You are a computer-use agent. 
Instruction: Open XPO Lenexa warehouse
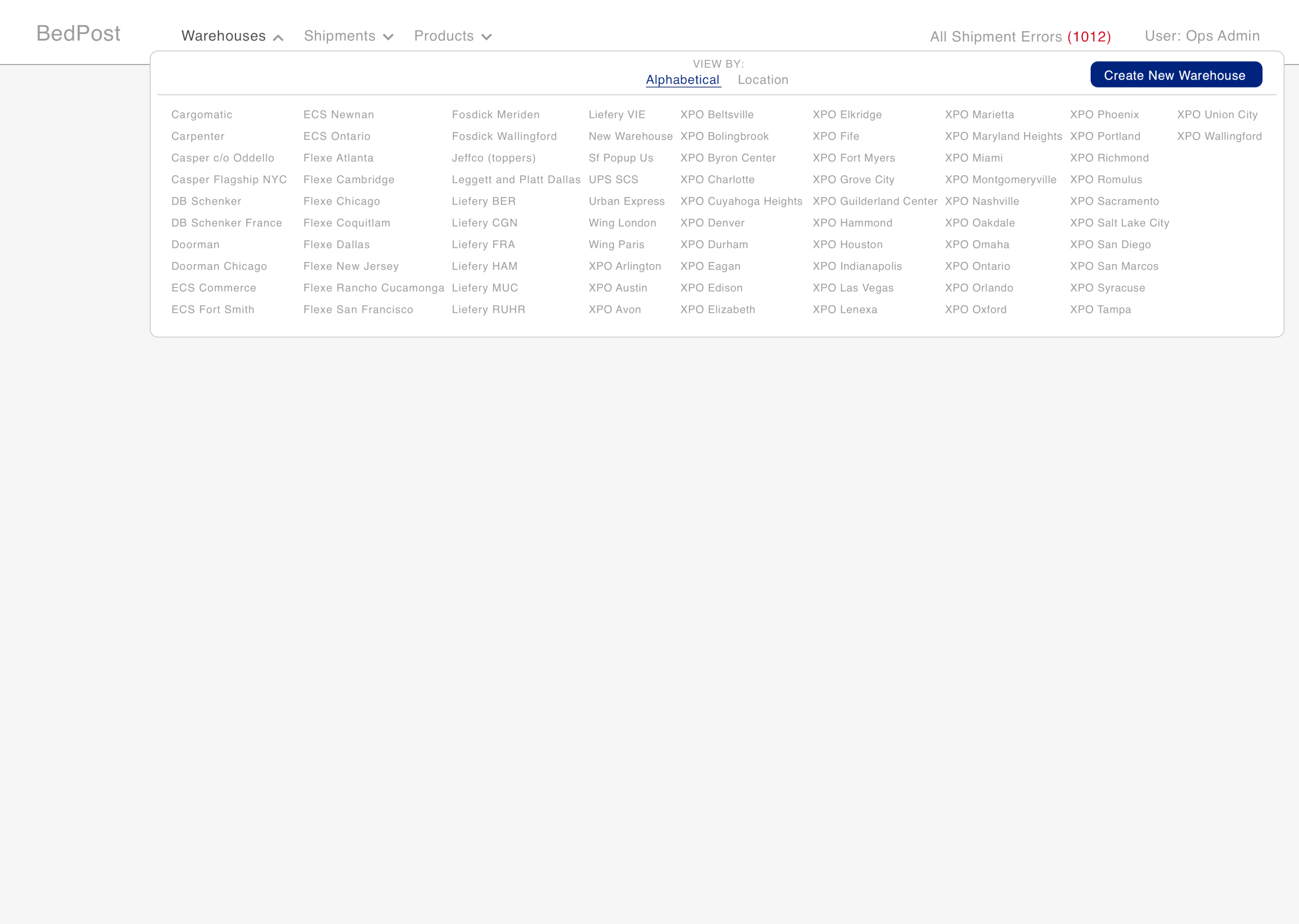pos(844,310)
